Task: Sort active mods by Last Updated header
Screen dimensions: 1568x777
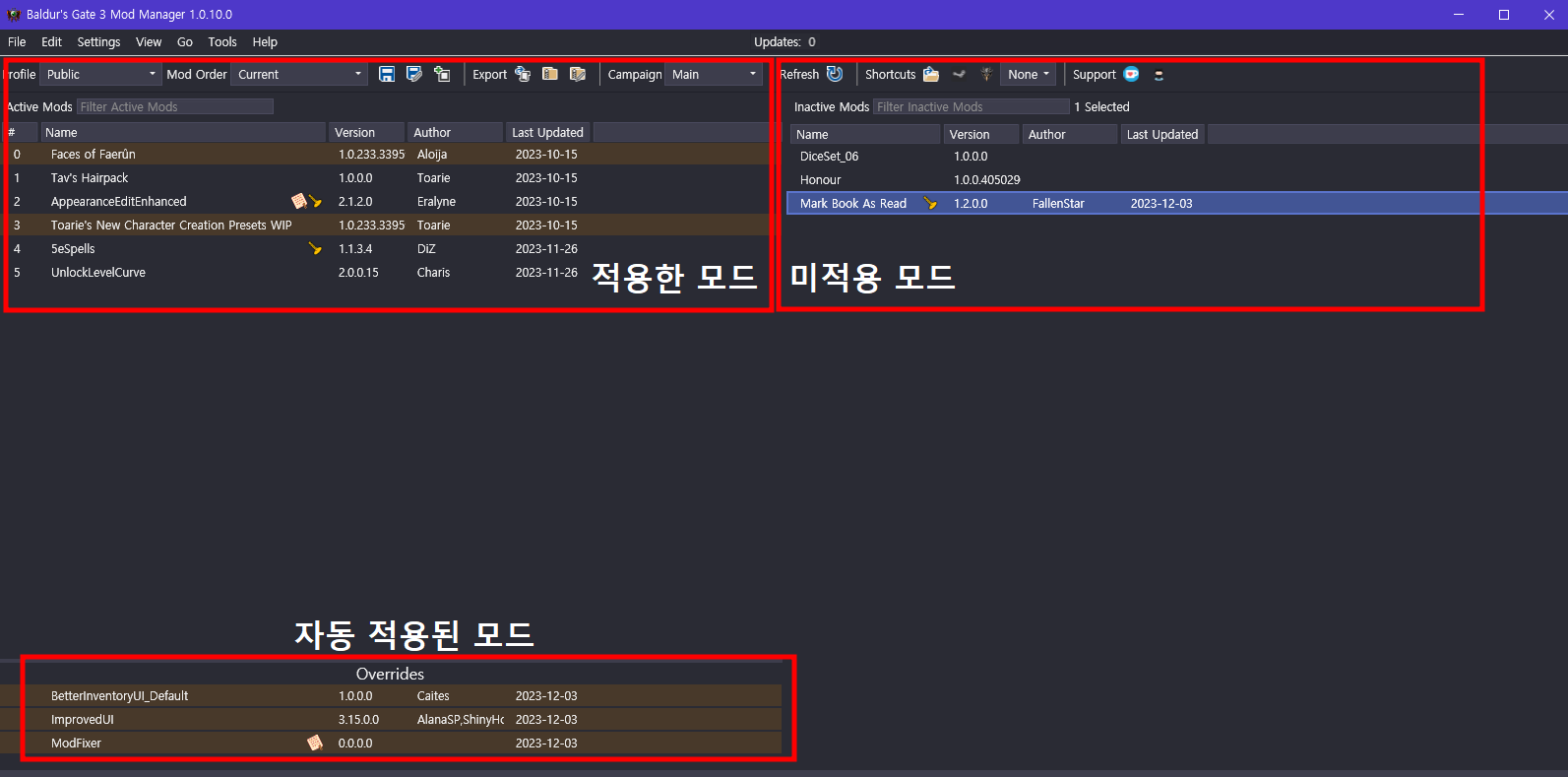Action: tap(548, 132)
